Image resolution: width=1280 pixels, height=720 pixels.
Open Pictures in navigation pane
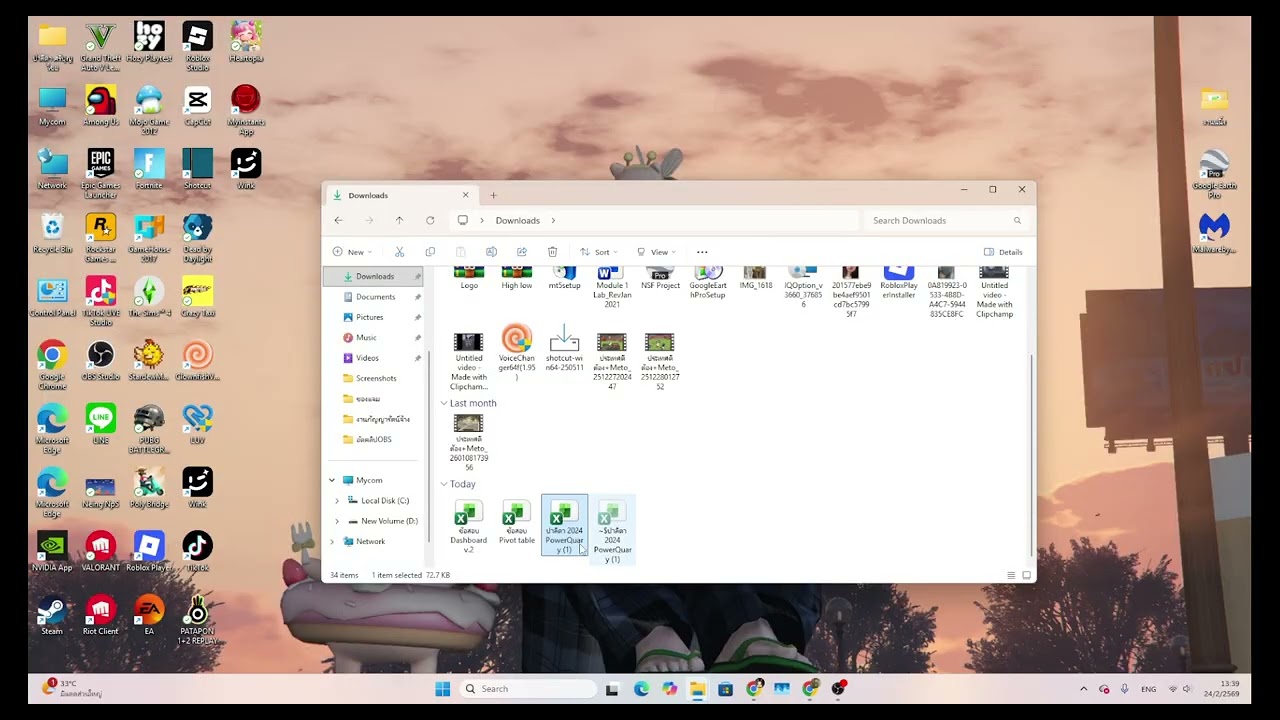369,317
